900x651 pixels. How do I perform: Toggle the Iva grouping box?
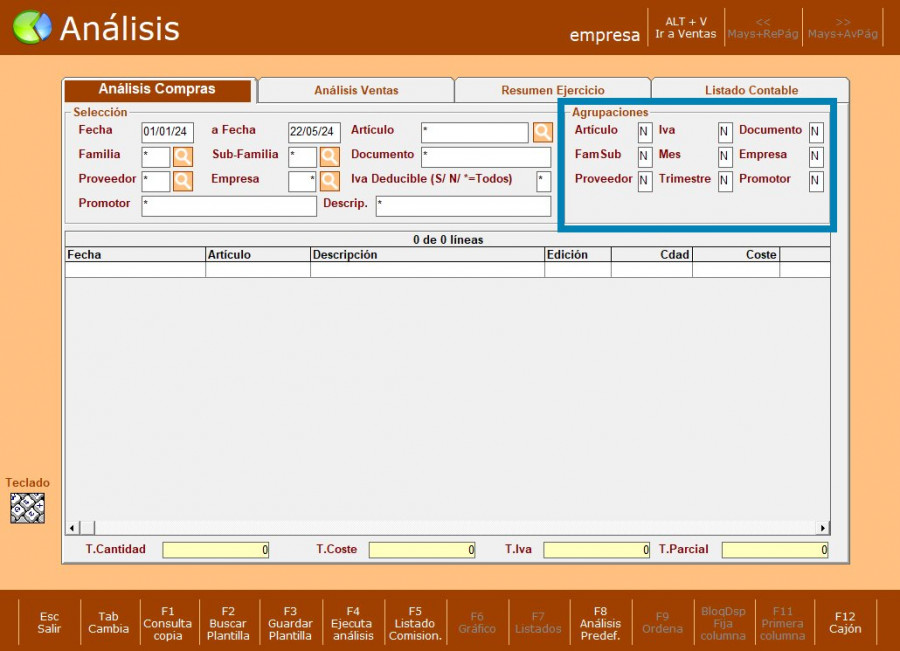pos(725,132)
